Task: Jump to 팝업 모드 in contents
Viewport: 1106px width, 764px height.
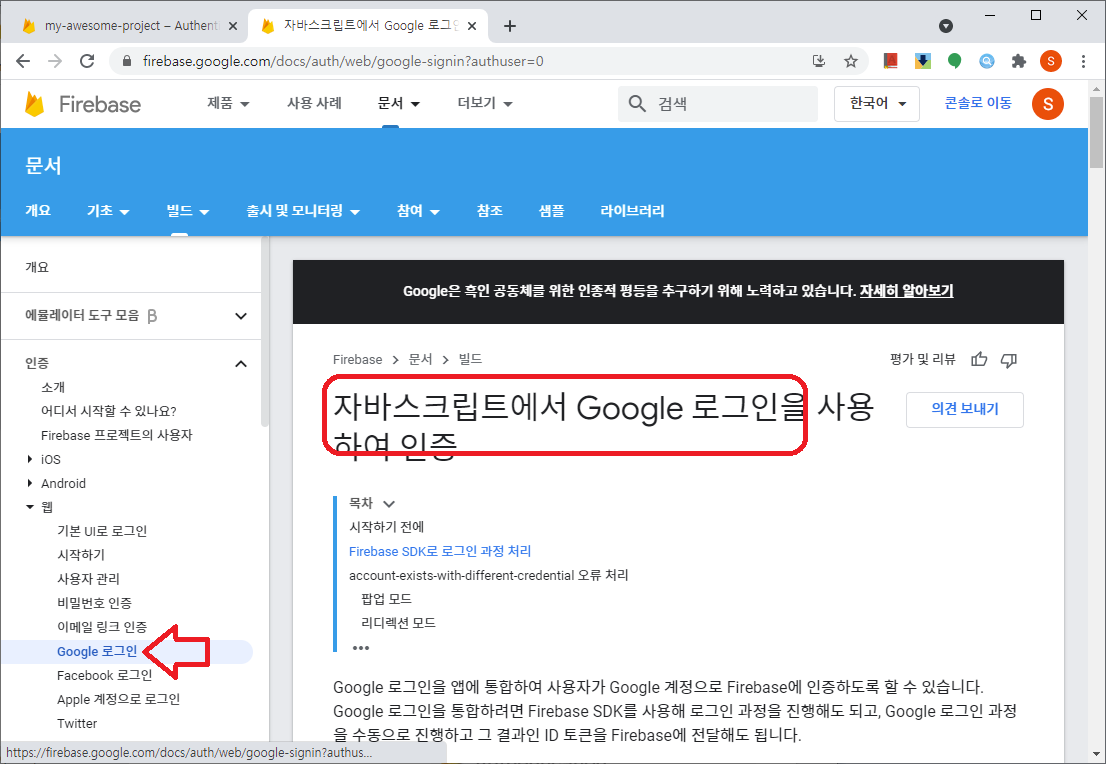Action: (387, 600)
